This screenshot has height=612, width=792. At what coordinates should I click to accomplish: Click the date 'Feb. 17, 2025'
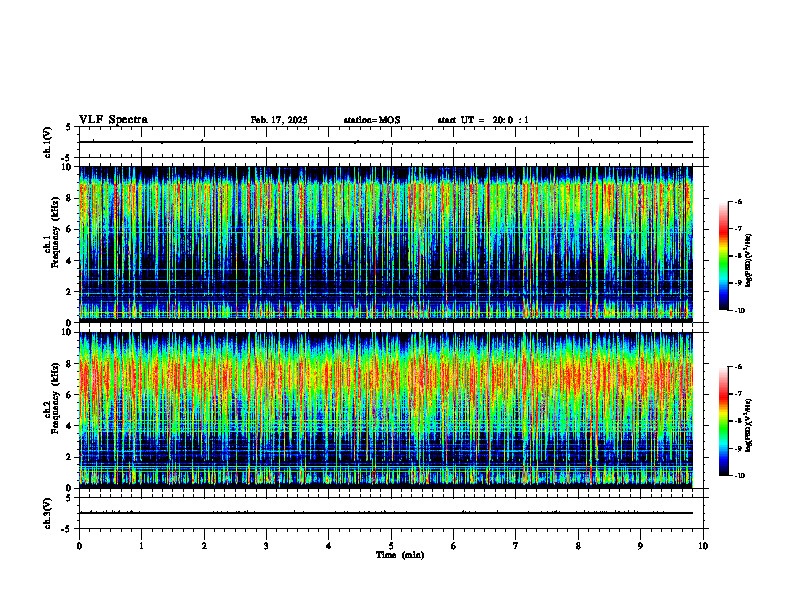[x=279, y=120]
